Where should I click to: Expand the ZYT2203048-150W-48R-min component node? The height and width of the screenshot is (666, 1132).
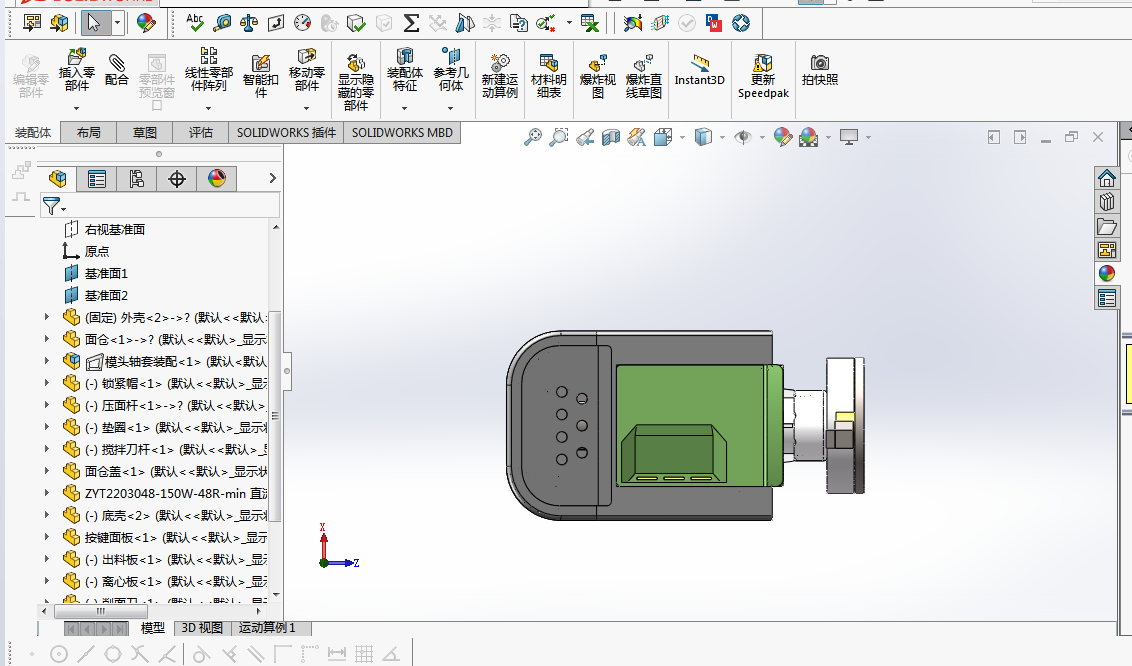(x=47, y=493)
